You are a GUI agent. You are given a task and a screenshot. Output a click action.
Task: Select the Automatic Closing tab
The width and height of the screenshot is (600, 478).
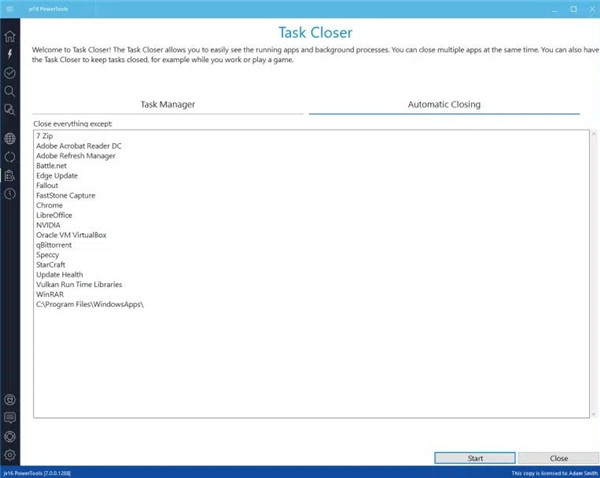coord(444,104)
